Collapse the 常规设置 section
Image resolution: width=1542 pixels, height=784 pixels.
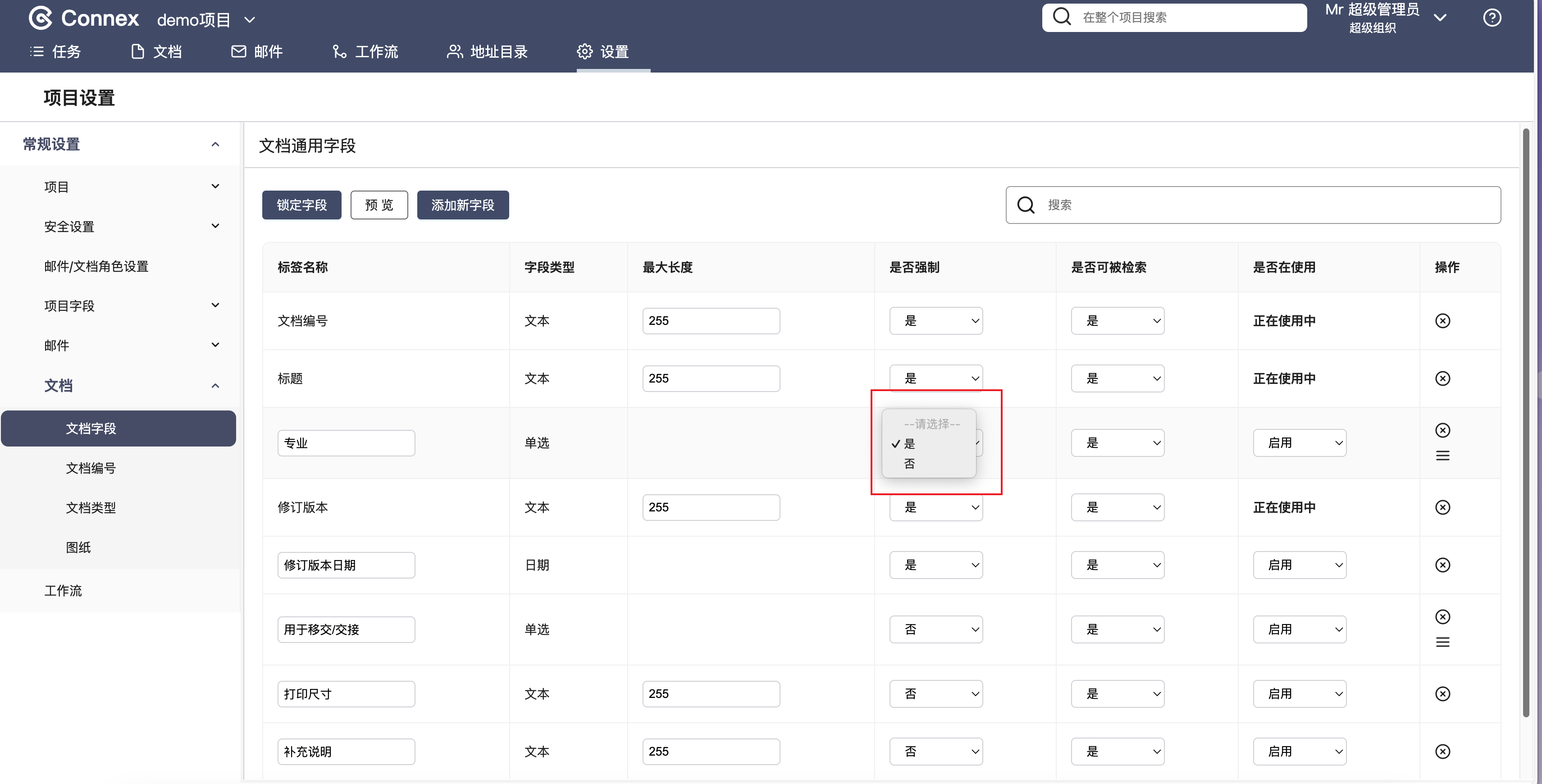pyautogui.click(x=215, y=144)
